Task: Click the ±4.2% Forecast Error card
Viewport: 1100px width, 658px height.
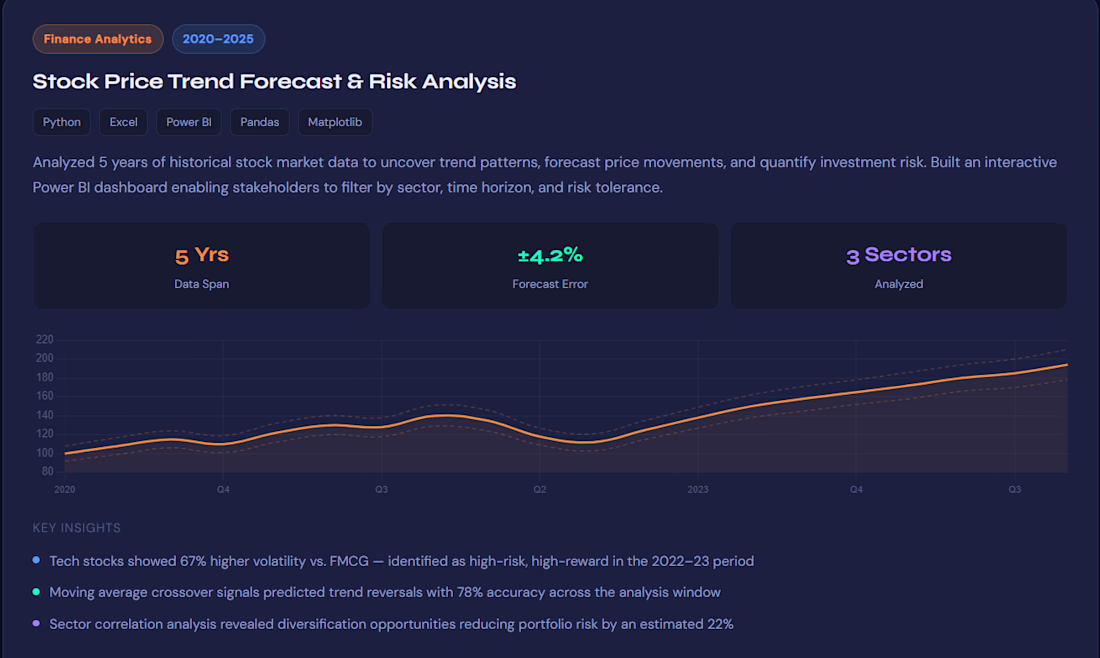Action: point(550,266)
